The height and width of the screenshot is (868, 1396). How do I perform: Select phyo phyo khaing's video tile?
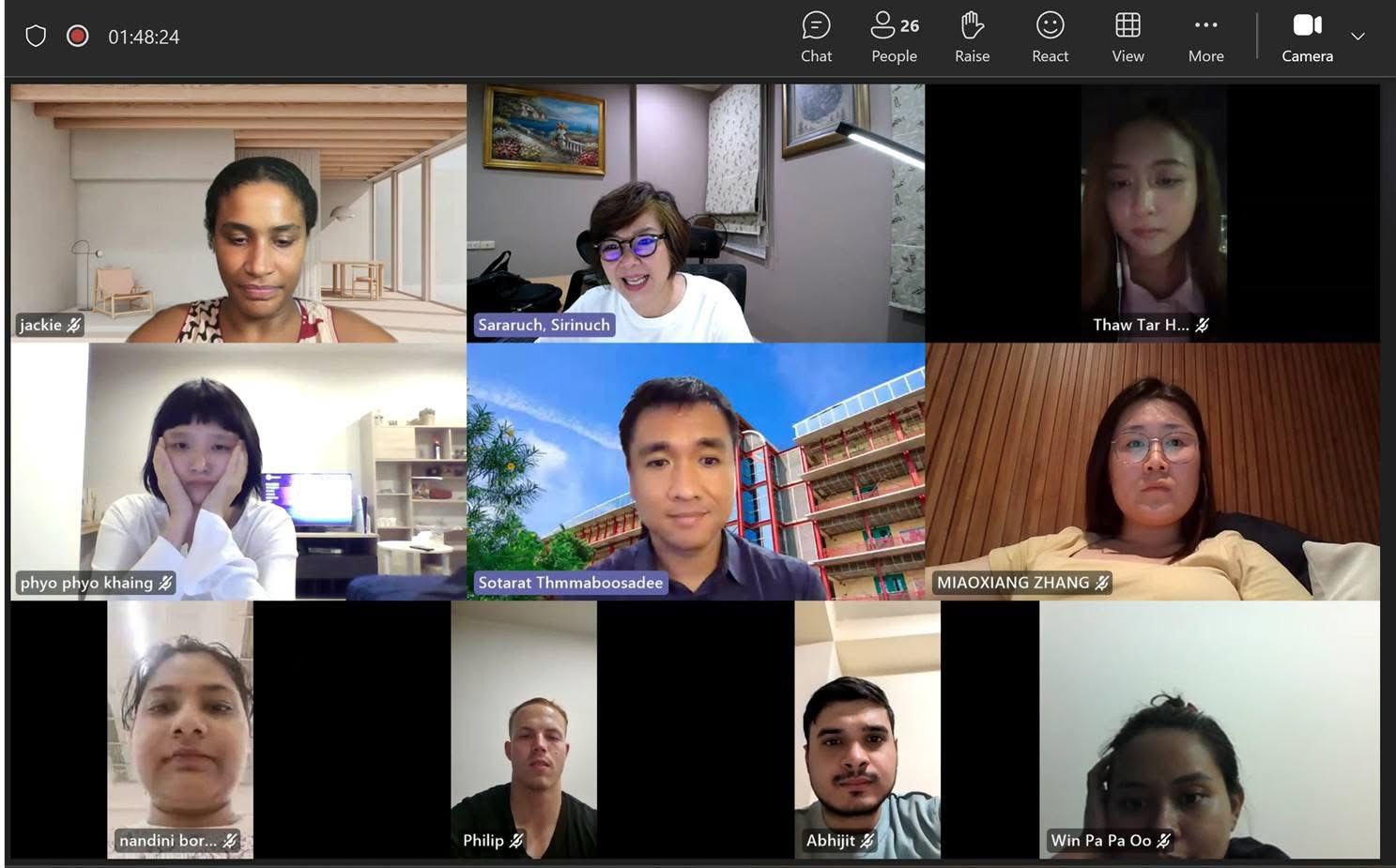coord(238,471)
